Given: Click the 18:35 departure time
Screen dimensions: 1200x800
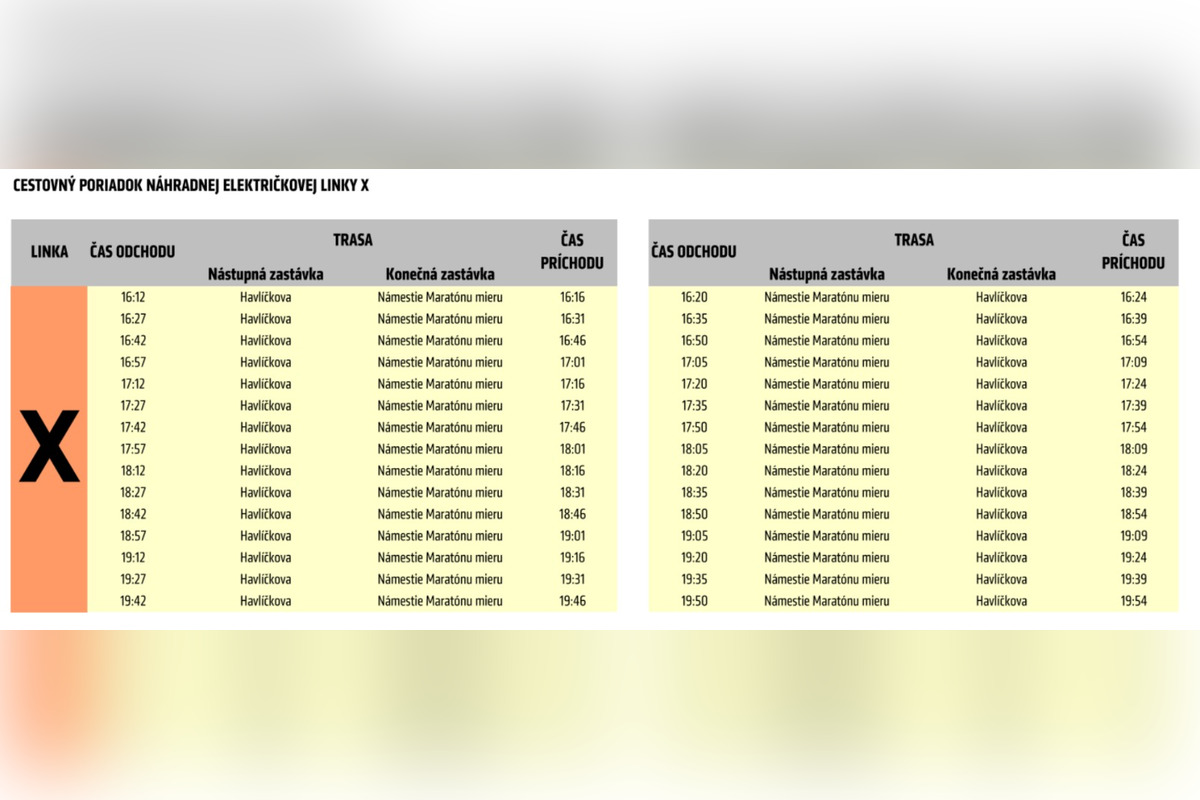Looking at the screenshot, I should click(694, 492).
